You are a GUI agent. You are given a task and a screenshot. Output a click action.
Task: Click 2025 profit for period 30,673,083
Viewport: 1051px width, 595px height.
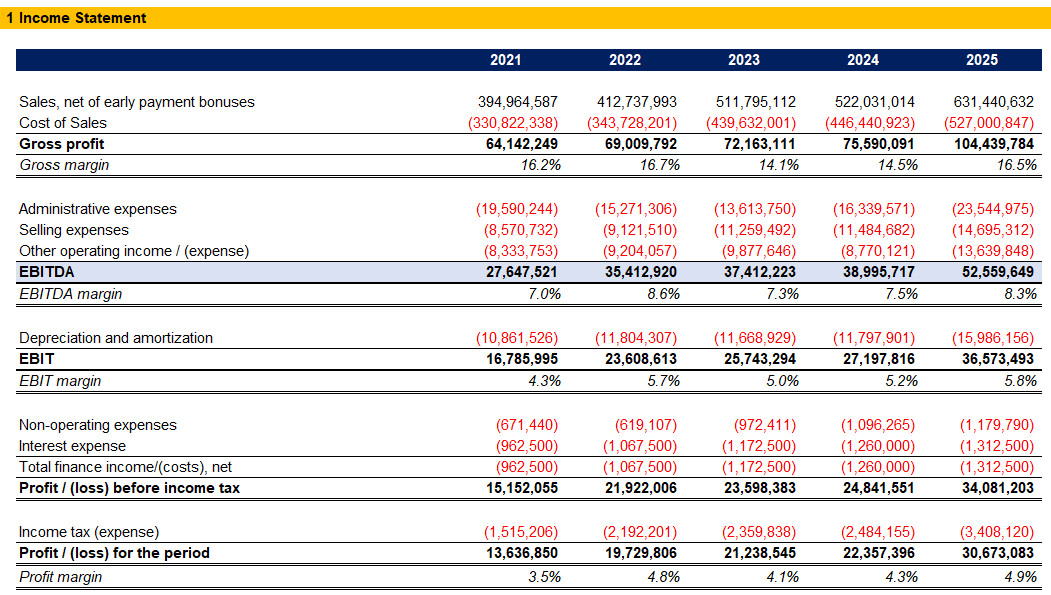997,553
